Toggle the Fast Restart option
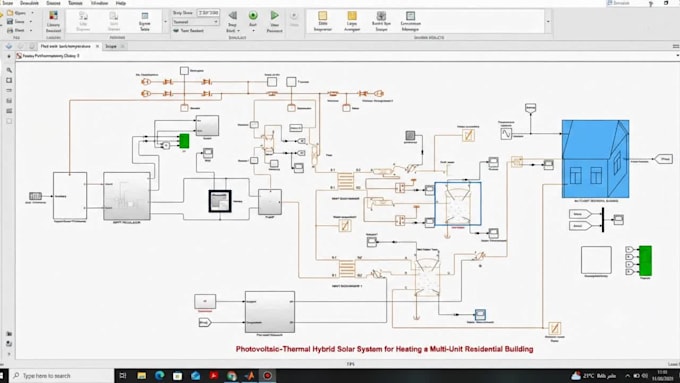 point(188,31)
